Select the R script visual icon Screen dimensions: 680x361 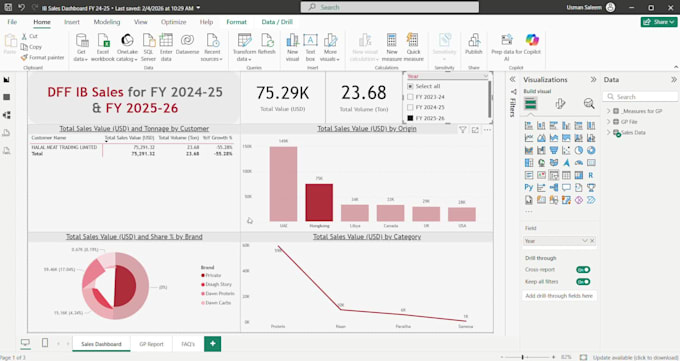point(591,175)
